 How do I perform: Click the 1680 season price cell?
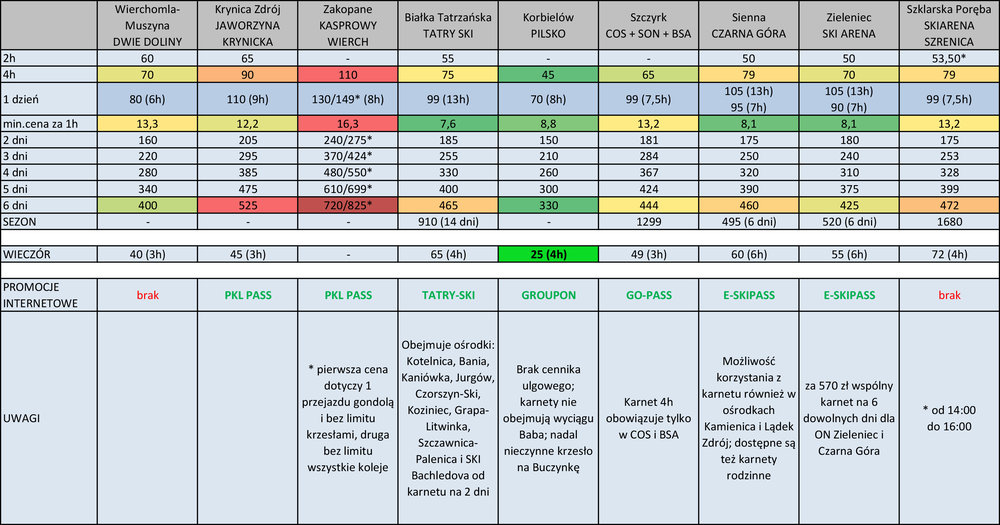[949, 222]
